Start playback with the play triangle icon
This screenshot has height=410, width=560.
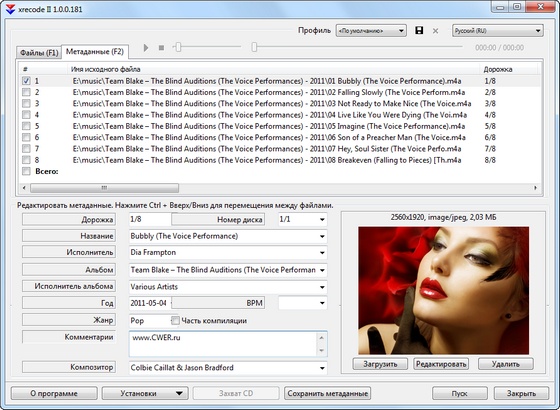click(146, 48)
